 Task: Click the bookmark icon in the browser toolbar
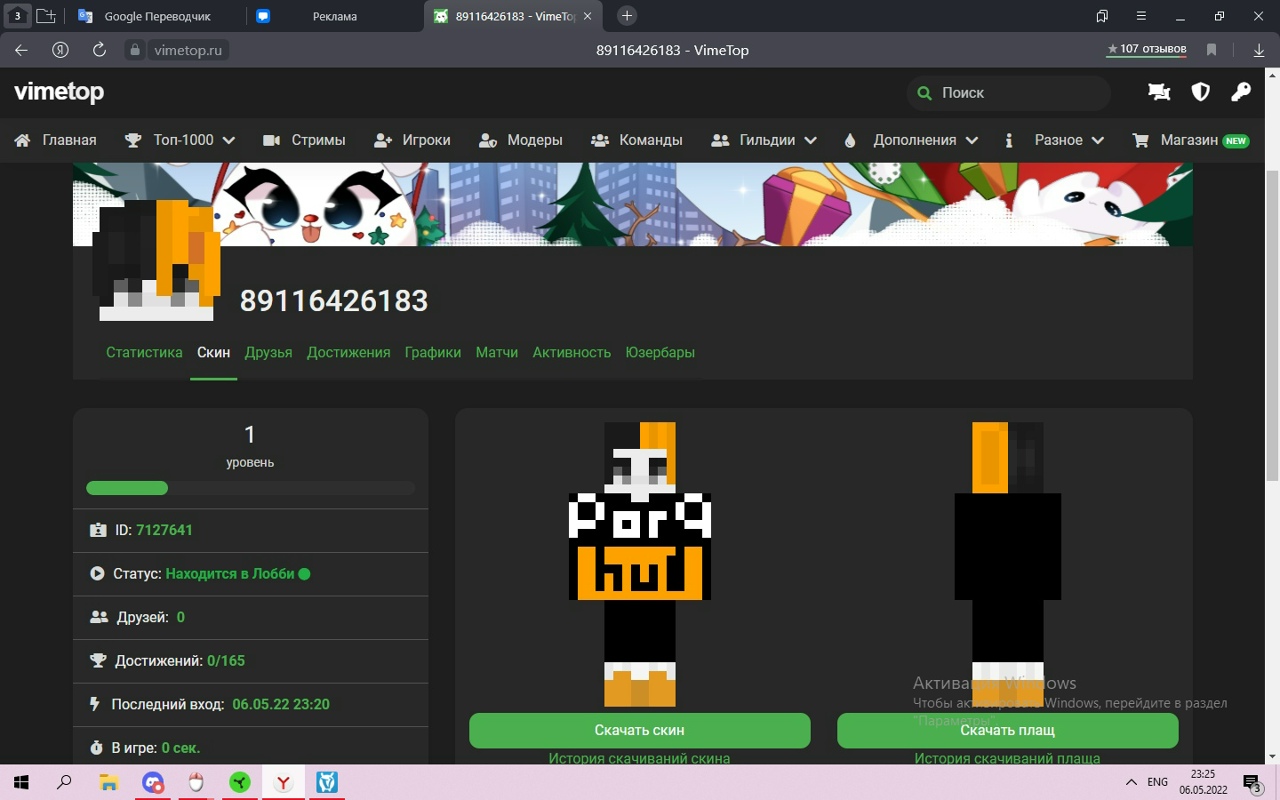[x=1211, y=49]
